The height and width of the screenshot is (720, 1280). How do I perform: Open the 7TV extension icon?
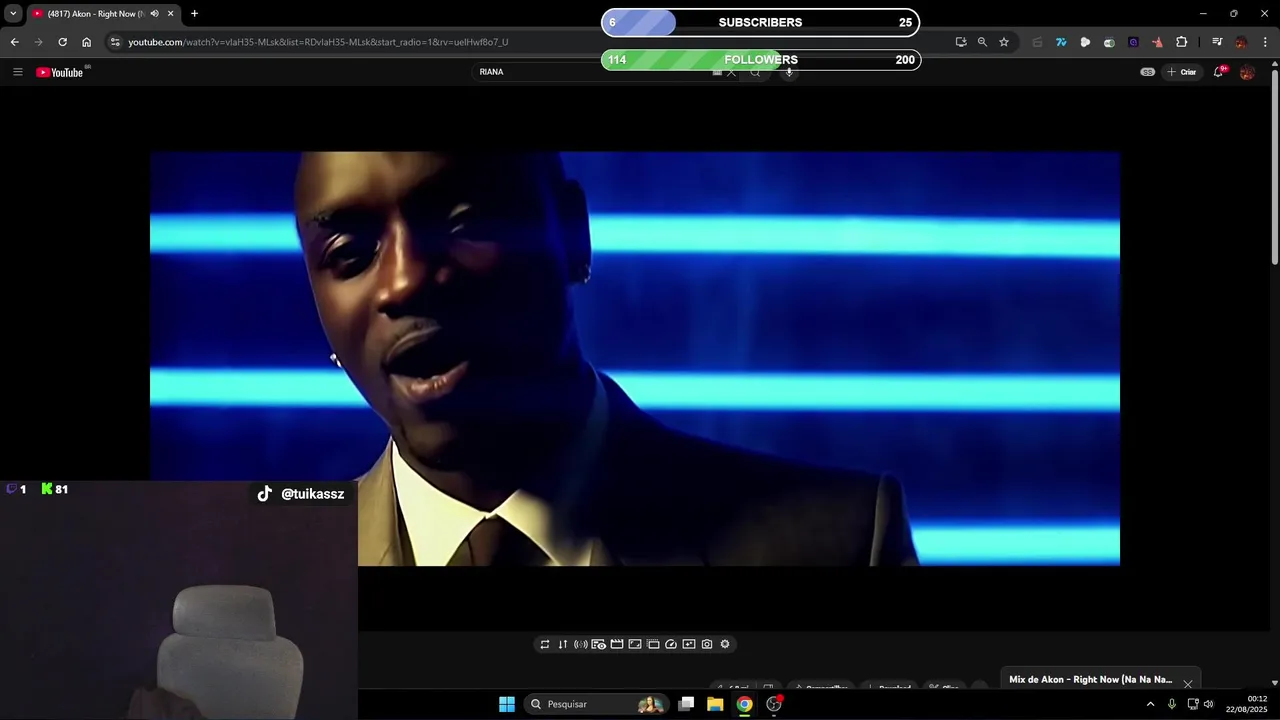pyautogui.click(x=1061, y=42)
